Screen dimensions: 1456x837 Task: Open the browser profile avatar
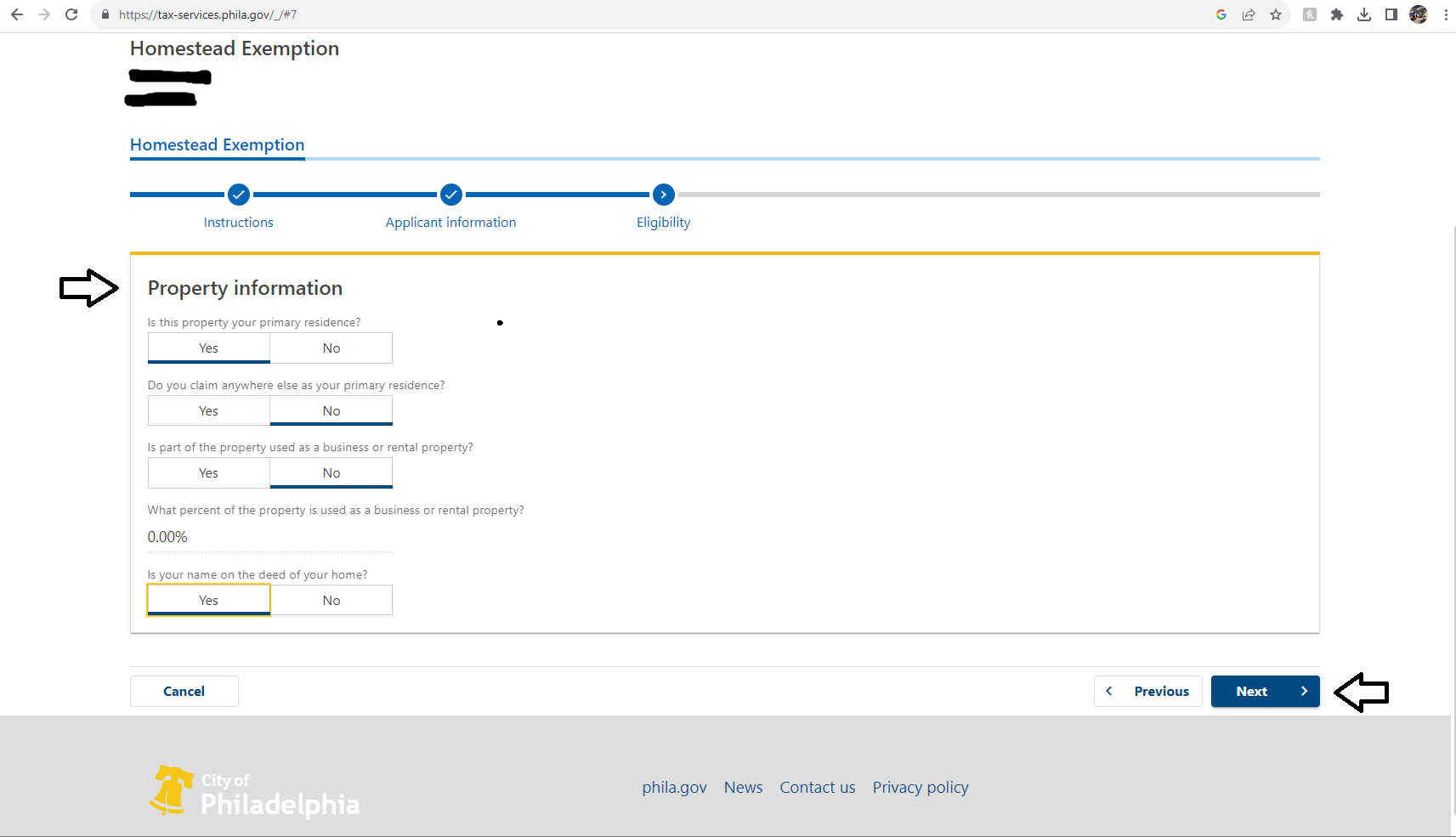tap(1419, 14)
